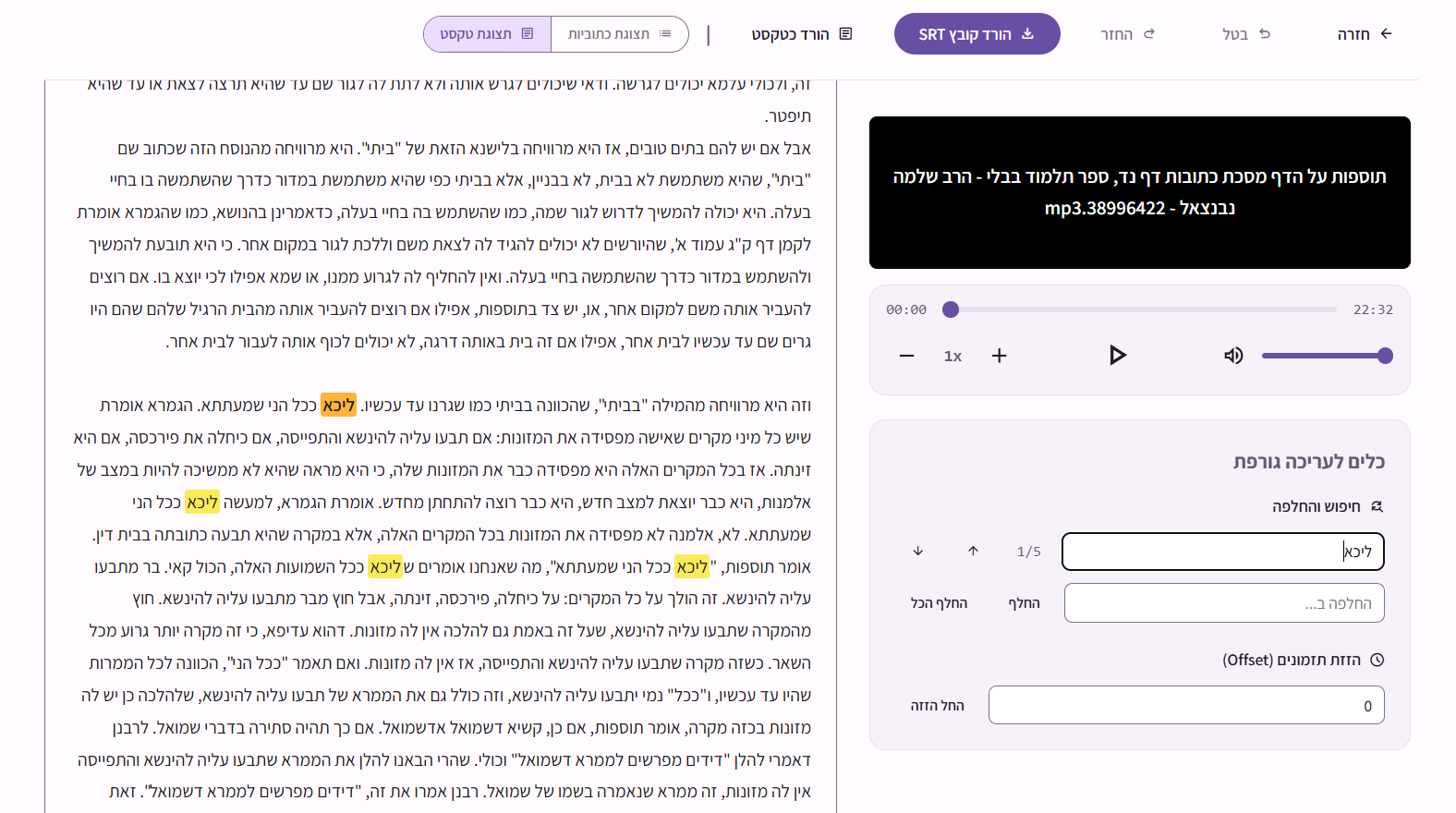Play the audio recording
The width and height of the screenshot is (1456, 813).
point(1117,356)
